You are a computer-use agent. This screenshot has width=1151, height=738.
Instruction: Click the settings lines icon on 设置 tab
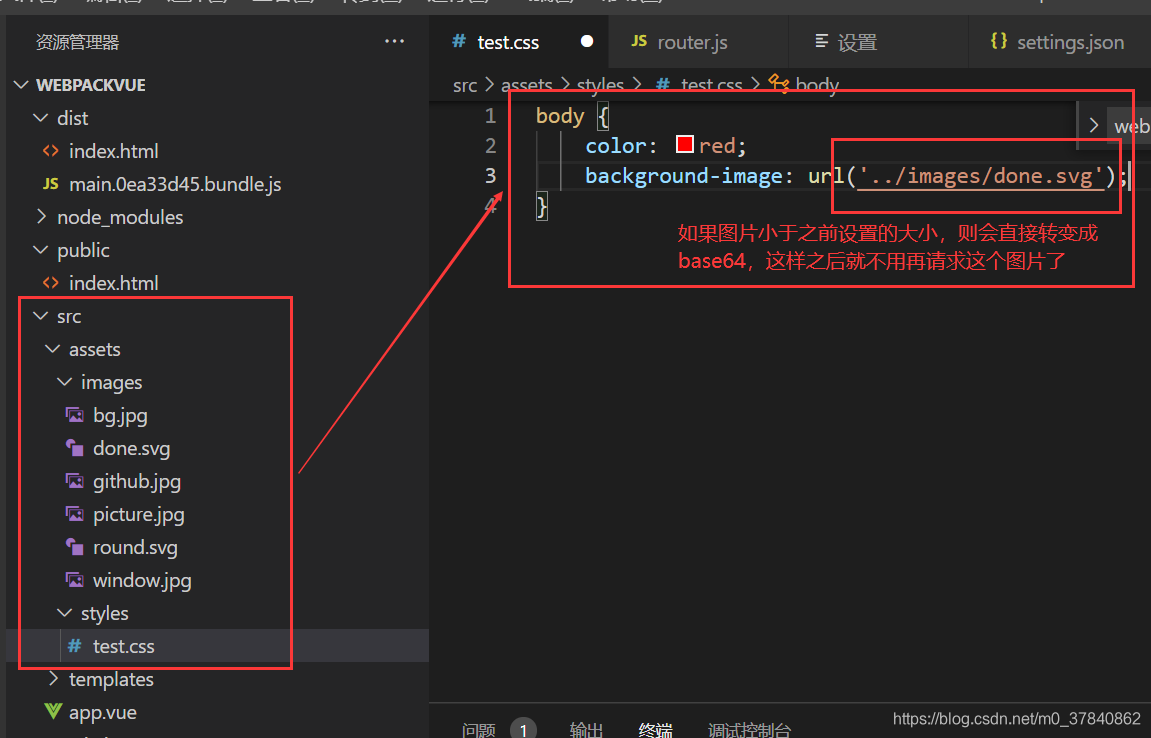click(821, 41)
